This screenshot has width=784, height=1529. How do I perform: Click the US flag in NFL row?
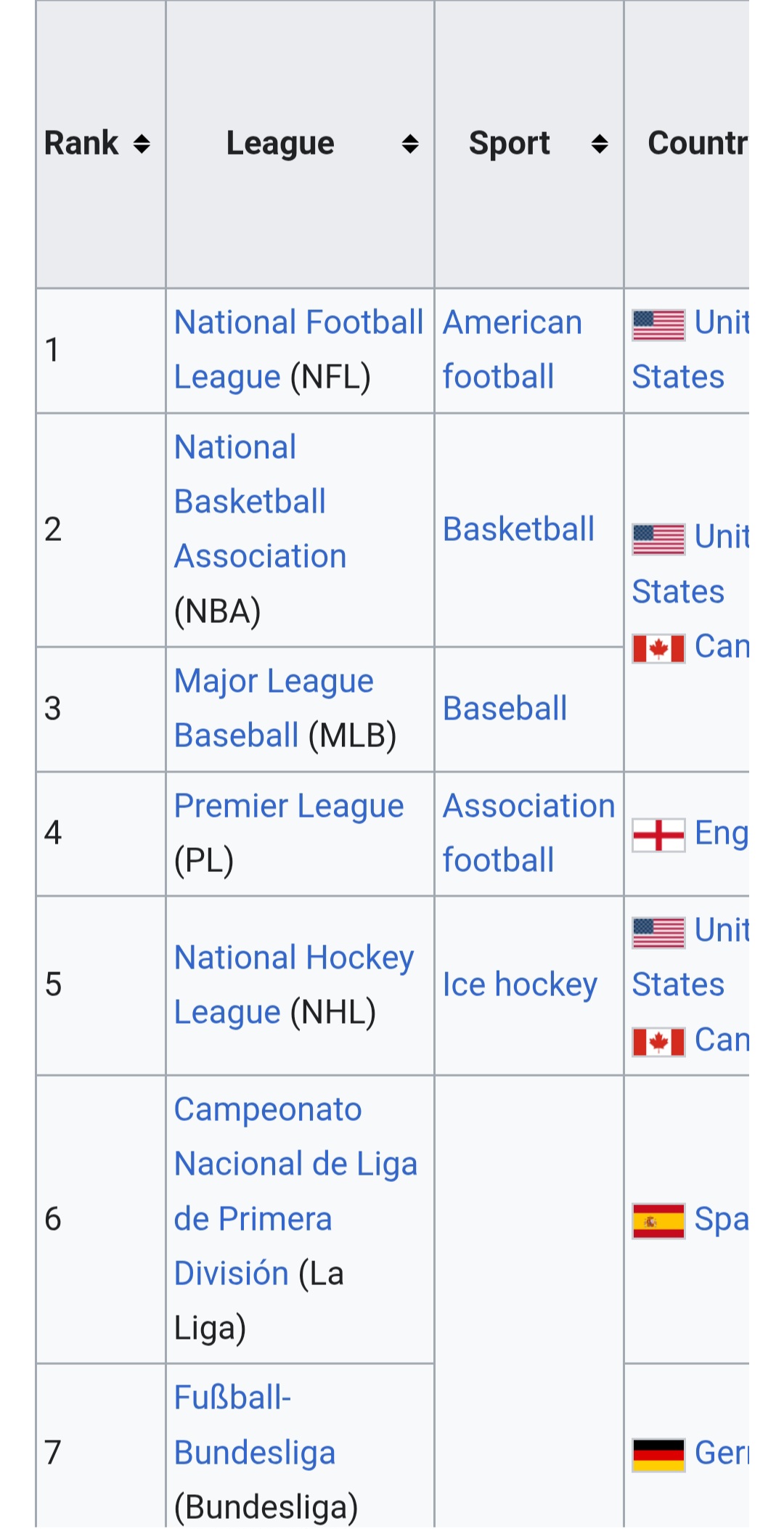click(658, 325)
